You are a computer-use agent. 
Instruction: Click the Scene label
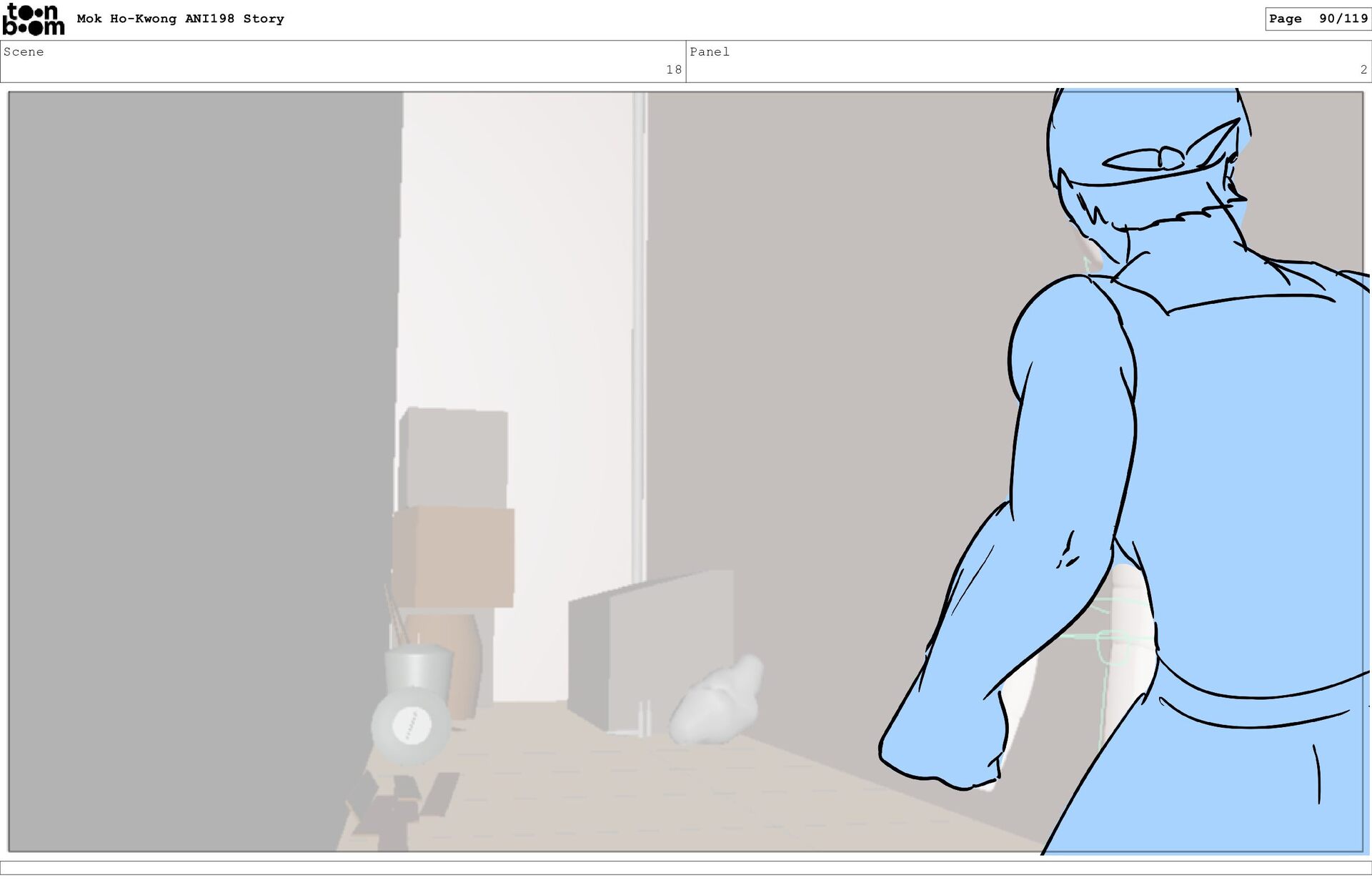click(24, 51)
